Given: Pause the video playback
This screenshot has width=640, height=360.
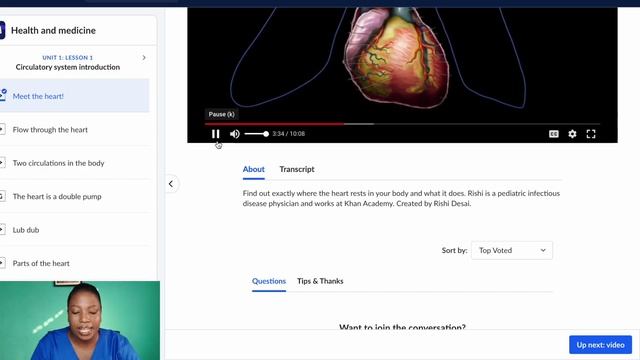Looking at the screenshot, I should tap(216, 134).
